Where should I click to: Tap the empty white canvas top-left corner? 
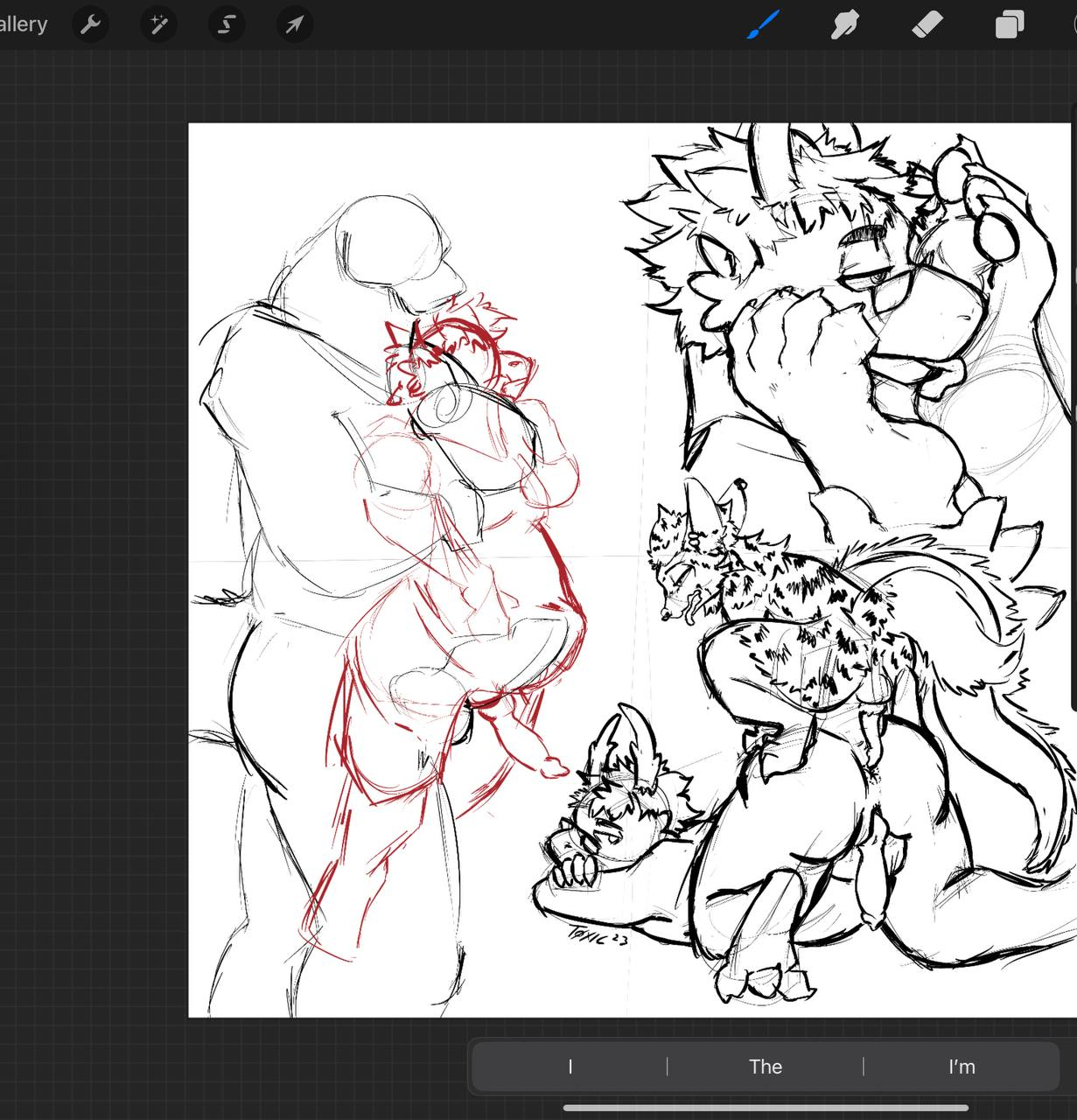coord(227,157)
